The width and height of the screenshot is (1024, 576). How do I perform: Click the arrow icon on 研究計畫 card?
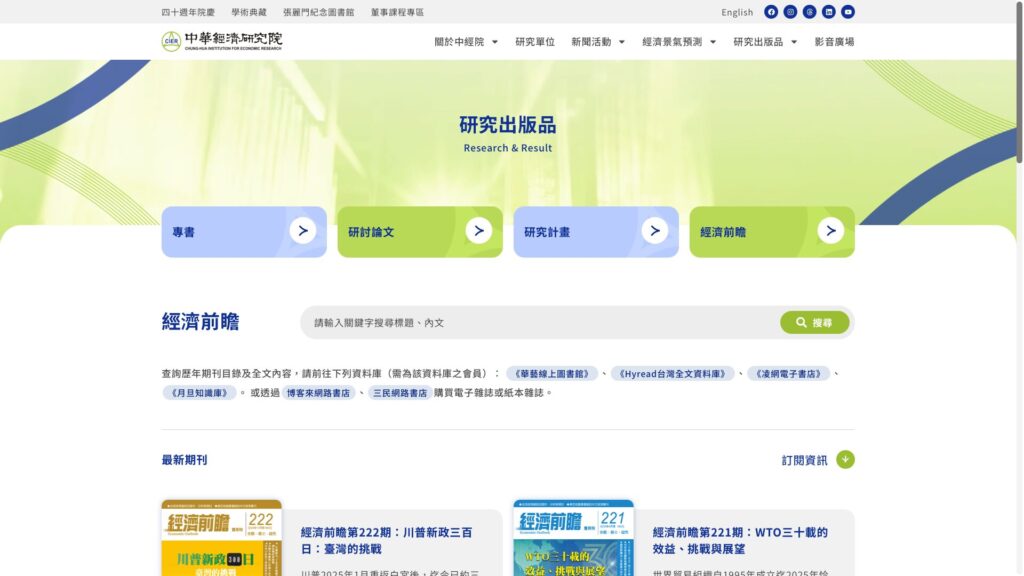[x=654, y=231]
